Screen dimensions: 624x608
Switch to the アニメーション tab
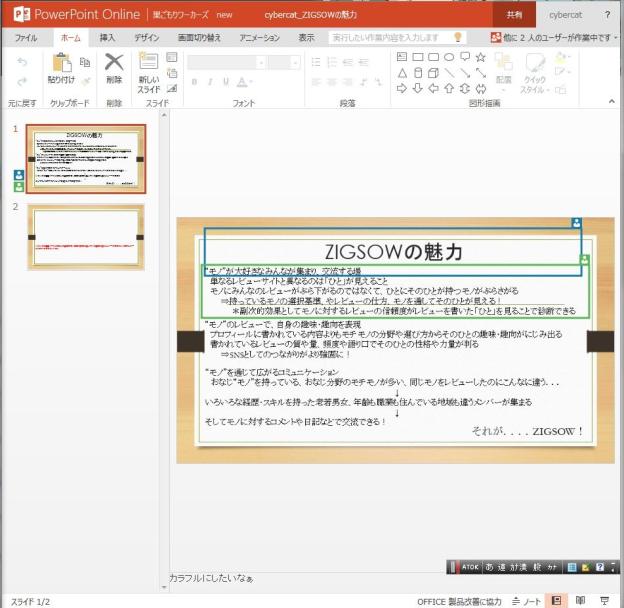pyautogui.click(x=259, y=38)
